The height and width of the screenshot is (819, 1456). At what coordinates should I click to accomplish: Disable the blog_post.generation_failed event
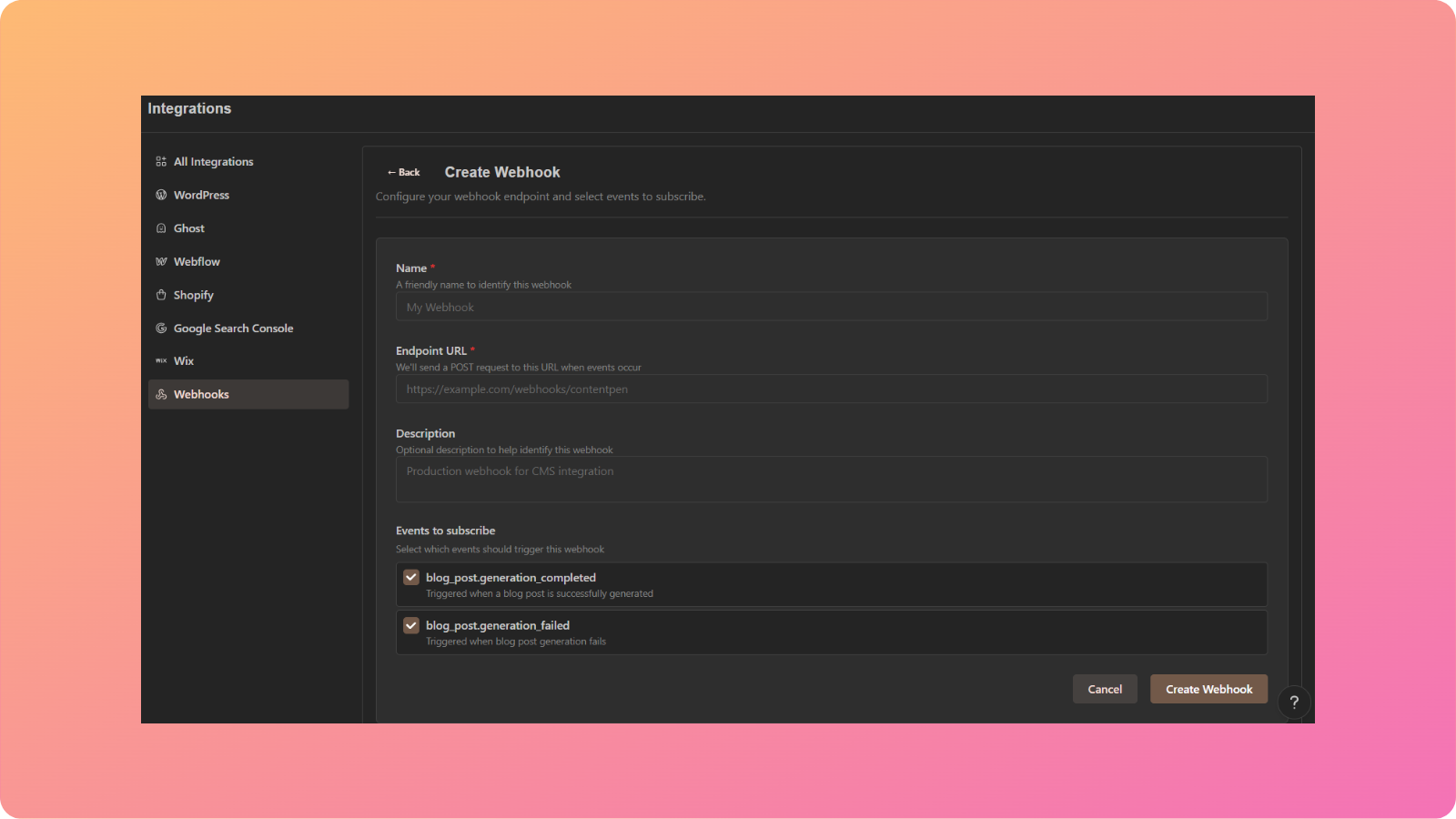(x=410, y=625)
